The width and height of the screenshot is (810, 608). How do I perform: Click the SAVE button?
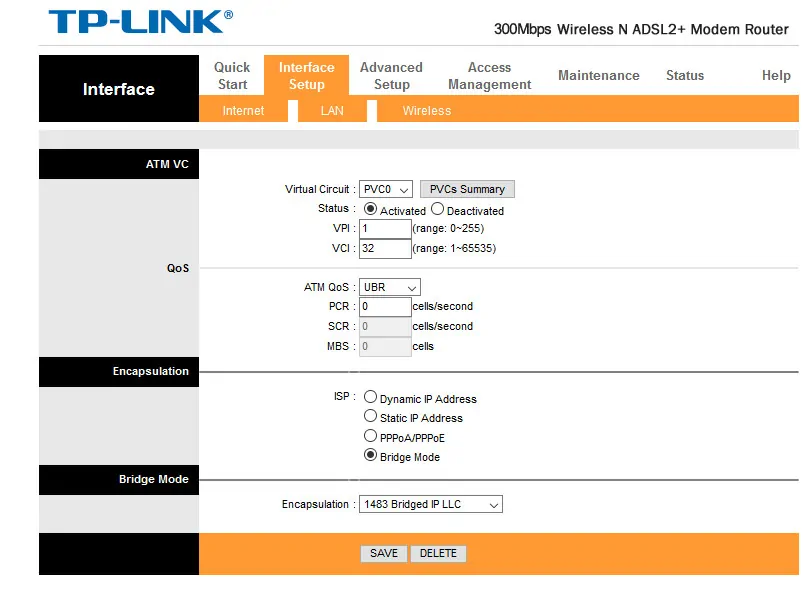(x=384, y=553)
